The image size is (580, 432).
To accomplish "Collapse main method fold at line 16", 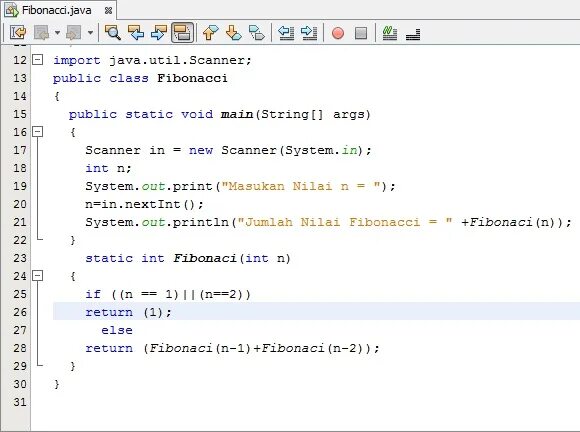I will [x=38, y=132].
